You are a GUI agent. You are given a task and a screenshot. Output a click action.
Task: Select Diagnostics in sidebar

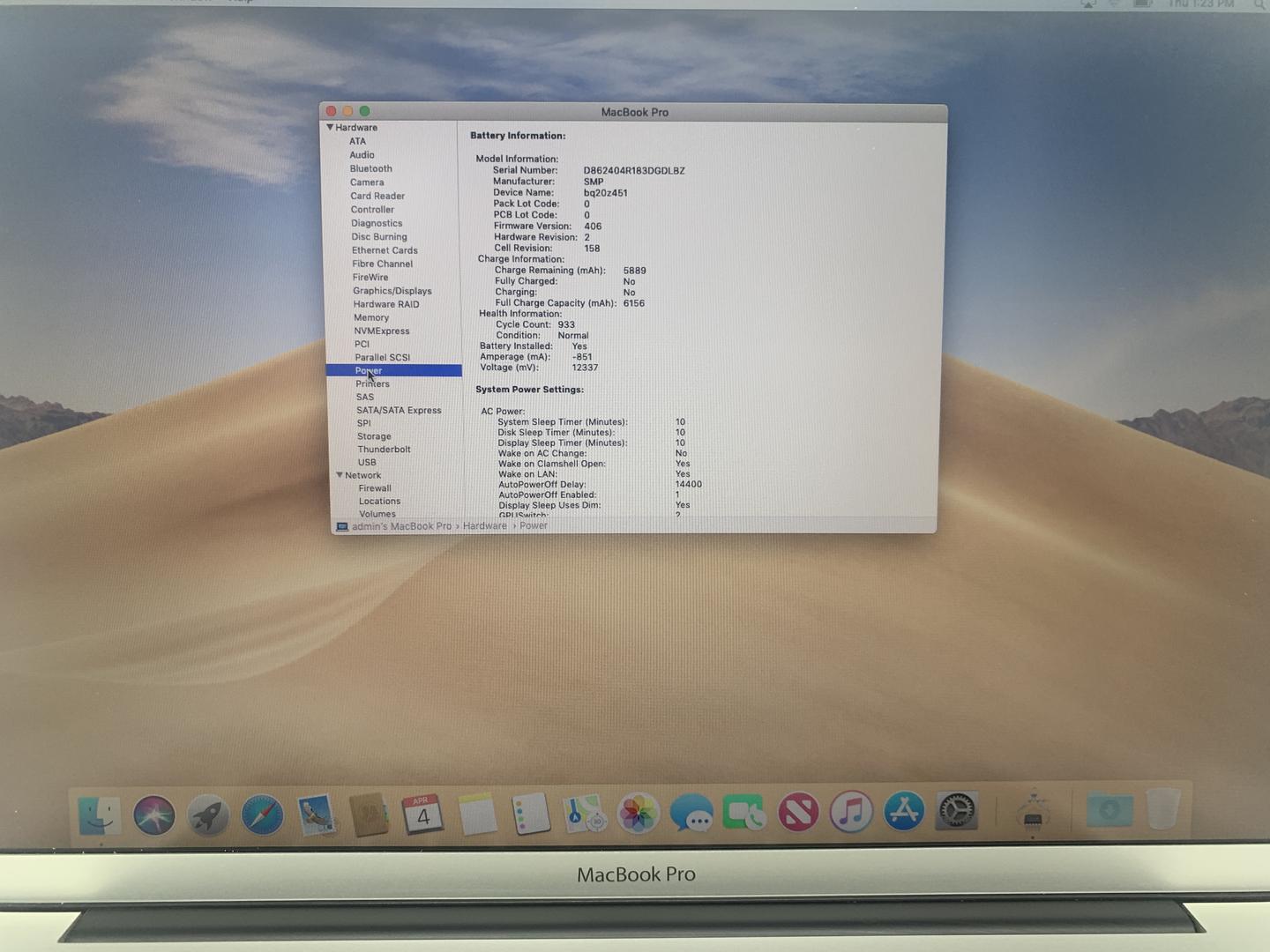(x=377, y=223)
